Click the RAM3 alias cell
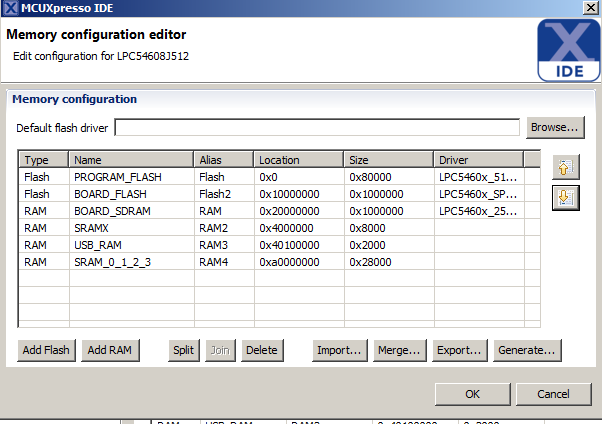This screenshot has width=602, height=424. pos(224,245)
